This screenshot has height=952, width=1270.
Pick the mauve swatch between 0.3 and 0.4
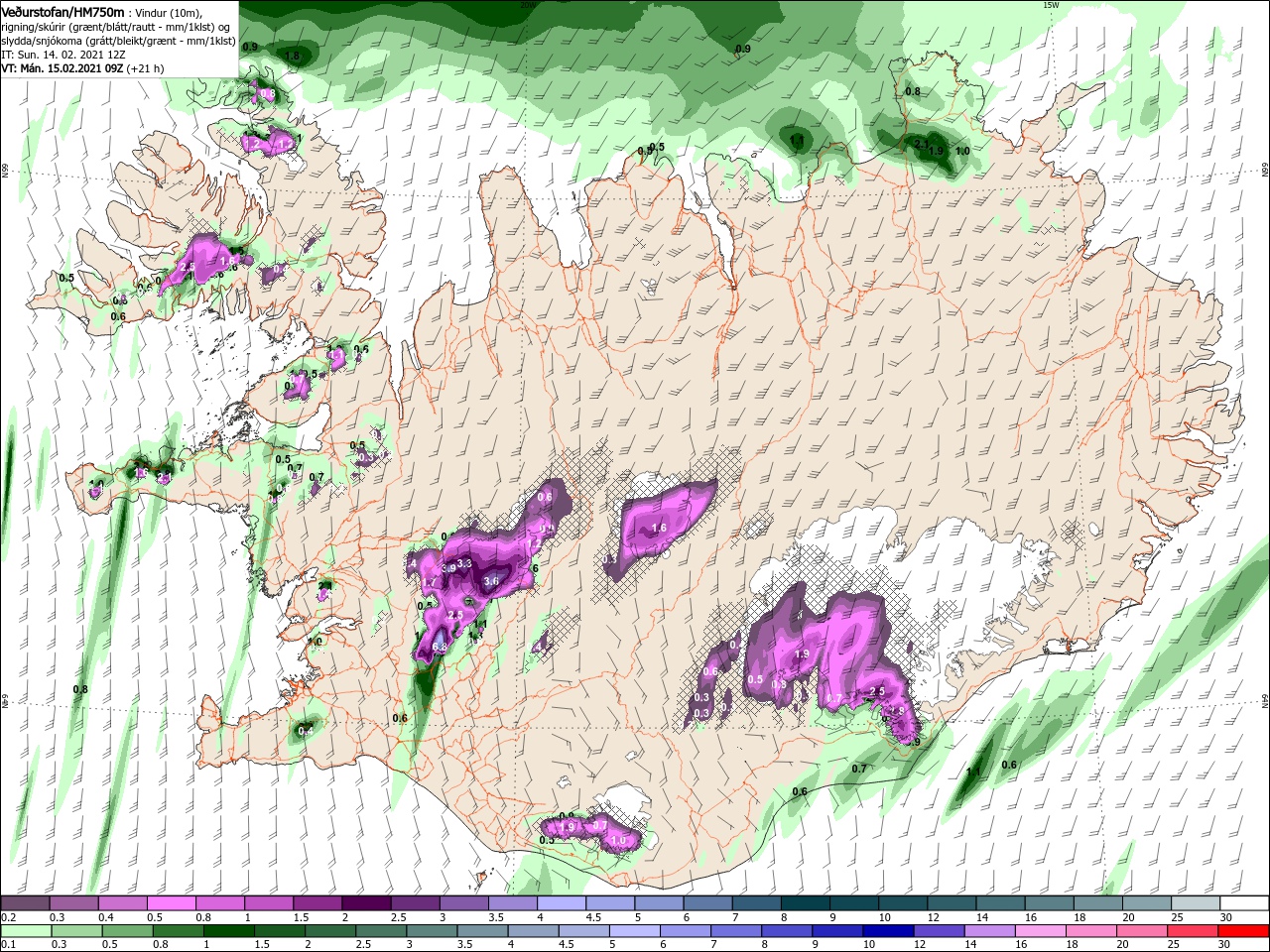tap(73, 903)
